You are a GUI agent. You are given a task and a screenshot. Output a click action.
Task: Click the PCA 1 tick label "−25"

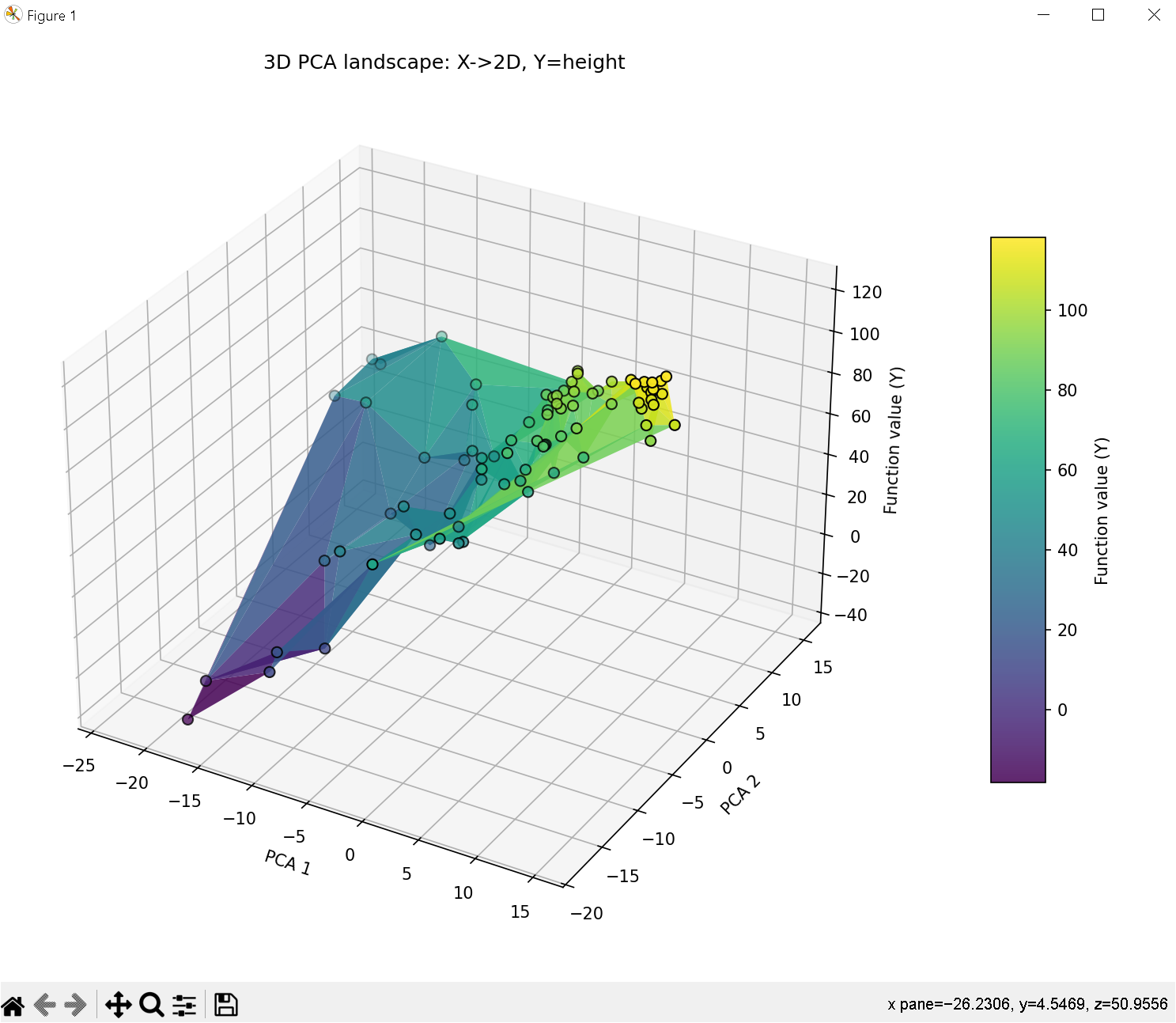pos(79,765)
